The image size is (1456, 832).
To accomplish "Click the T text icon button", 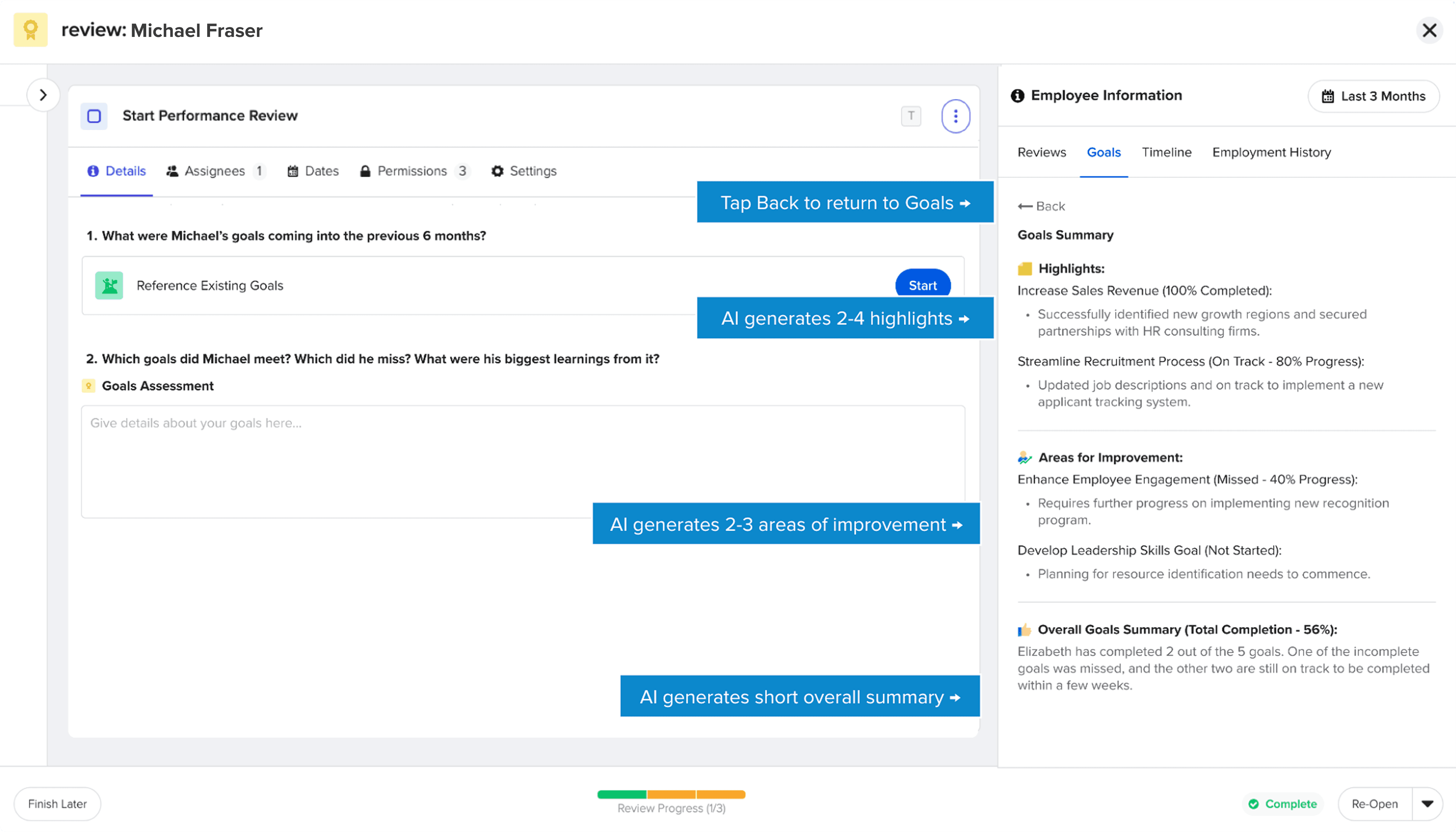I will [911, 116].
